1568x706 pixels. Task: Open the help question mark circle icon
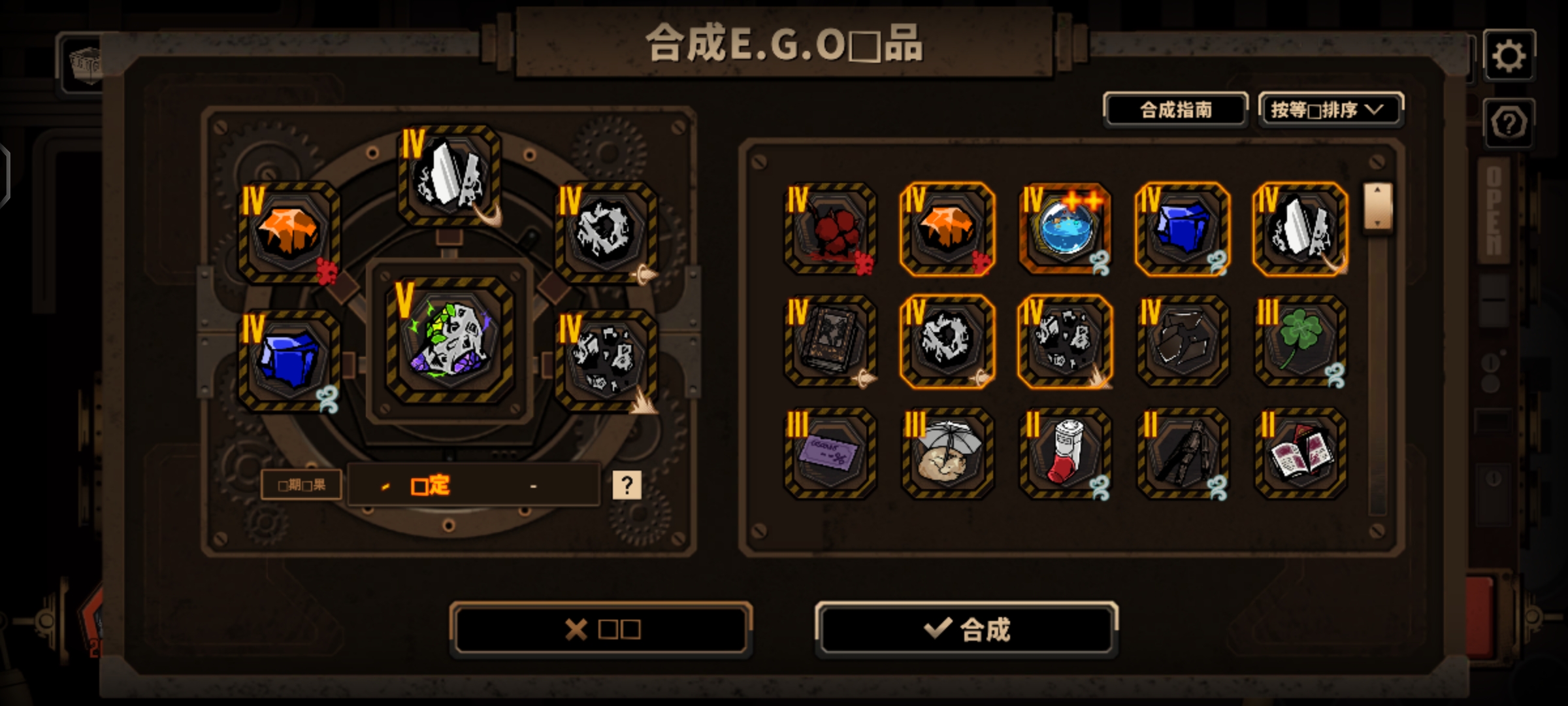(1509, 123)
